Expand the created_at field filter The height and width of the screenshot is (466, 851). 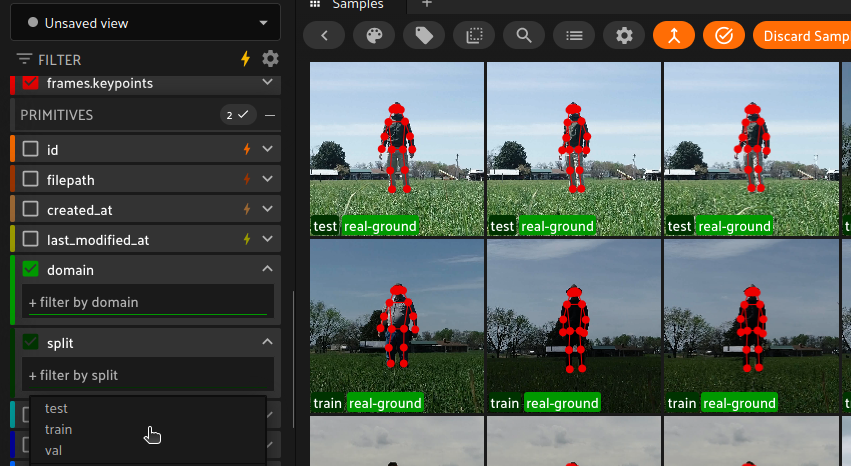(x=268, y=209)
